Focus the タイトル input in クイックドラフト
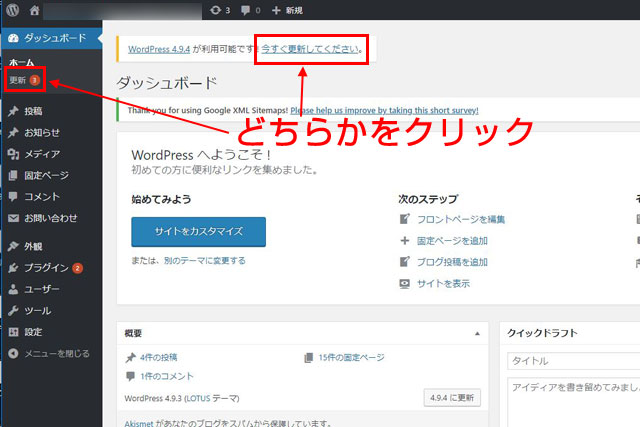The image size is (640, 427). pos(573,361)
